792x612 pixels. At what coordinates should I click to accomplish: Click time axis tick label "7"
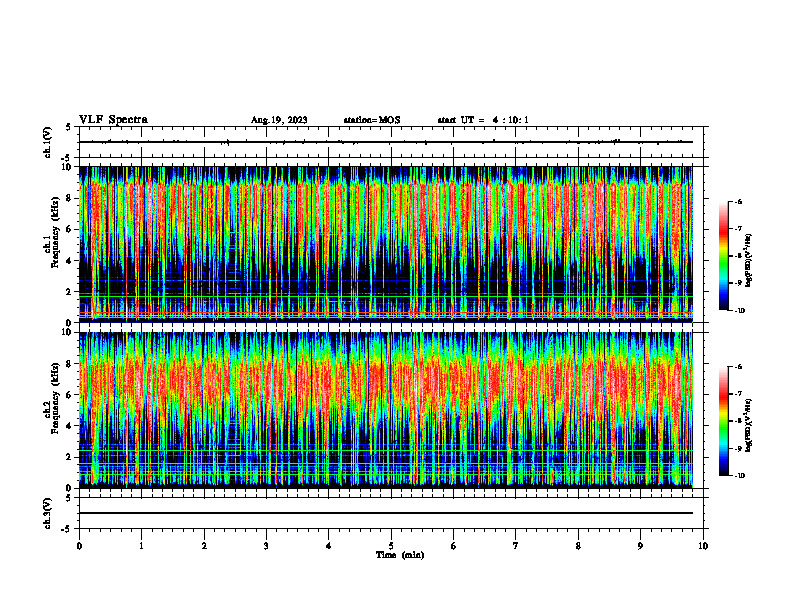click(x=516, y=546)
